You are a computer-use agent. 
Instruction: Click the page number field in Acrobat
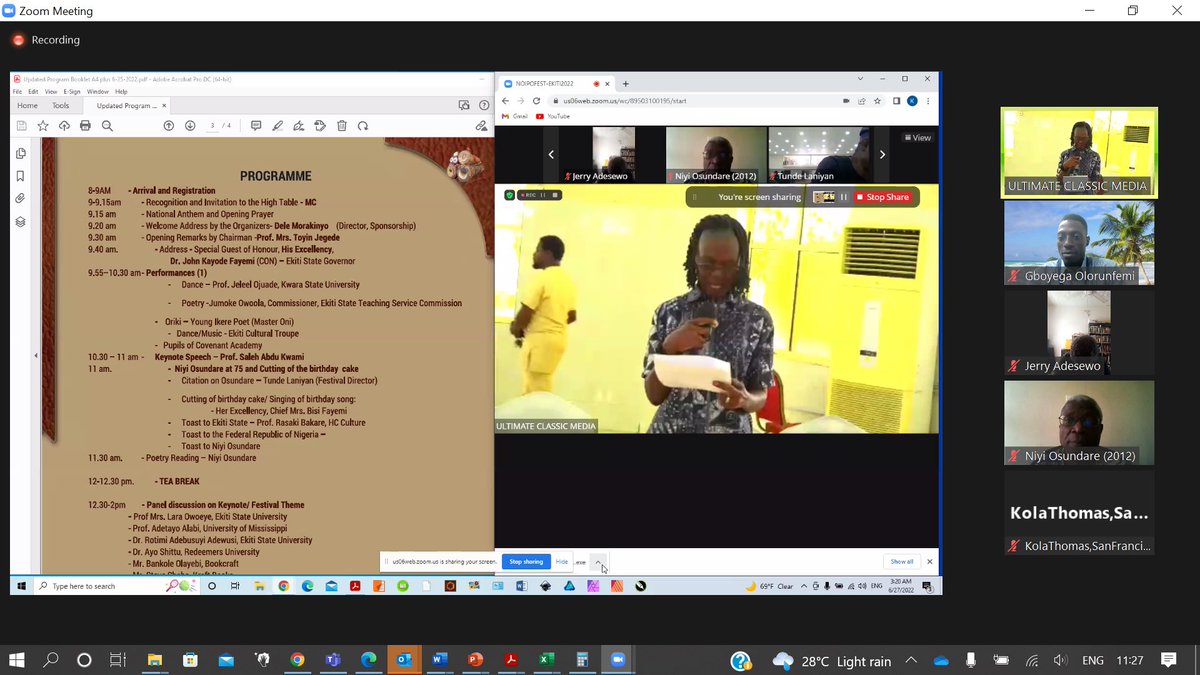tap(210, 126)
